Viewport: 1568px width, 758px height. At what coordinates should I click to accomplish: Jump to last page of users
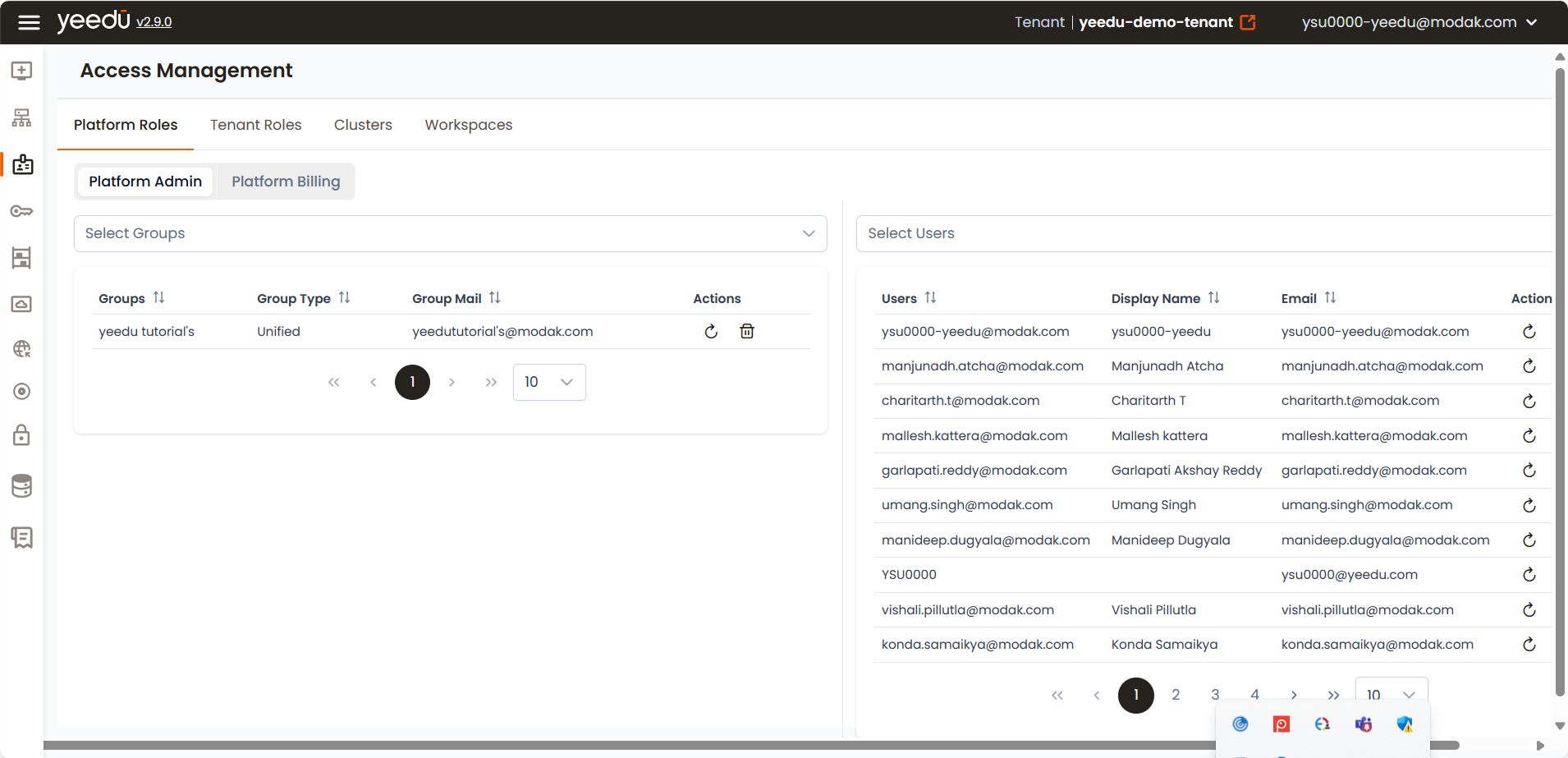click(x=1333, y=695)
